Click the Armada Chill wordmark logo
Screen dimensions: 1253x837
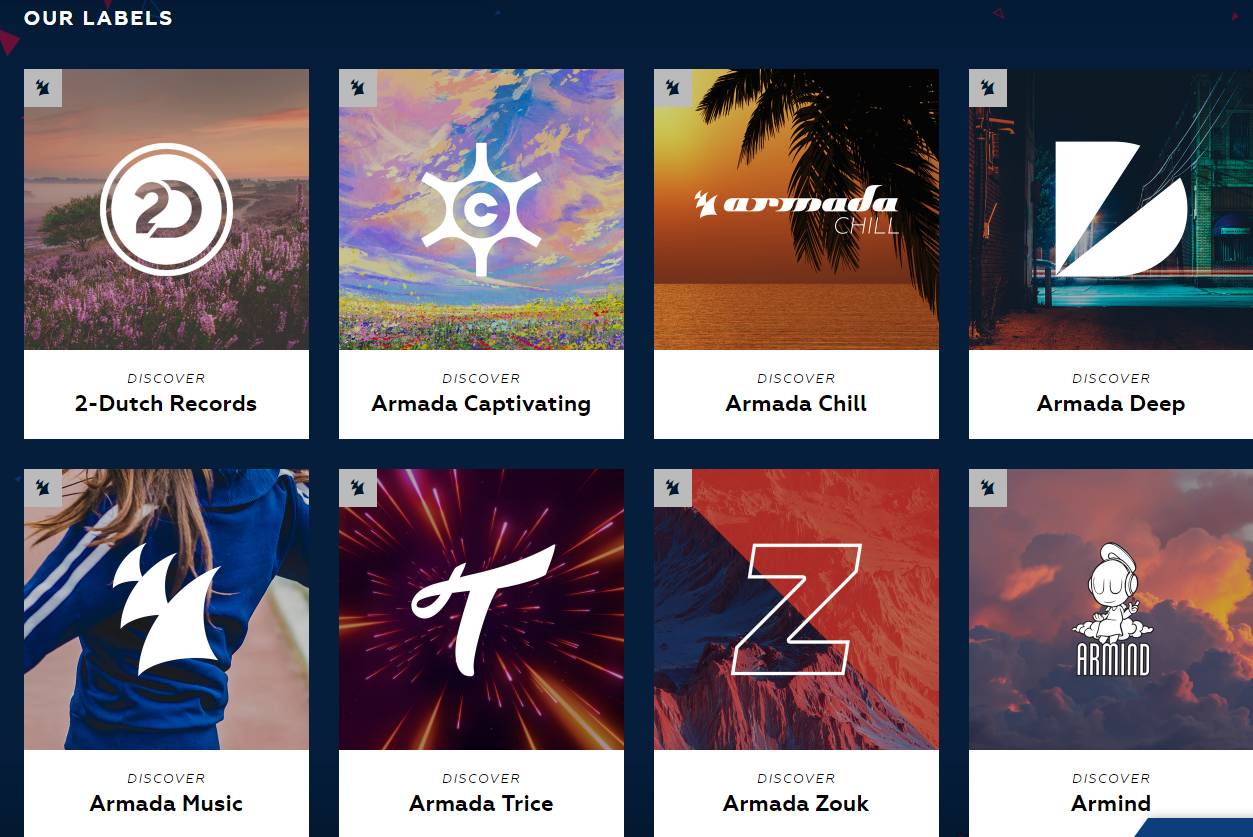796,209
